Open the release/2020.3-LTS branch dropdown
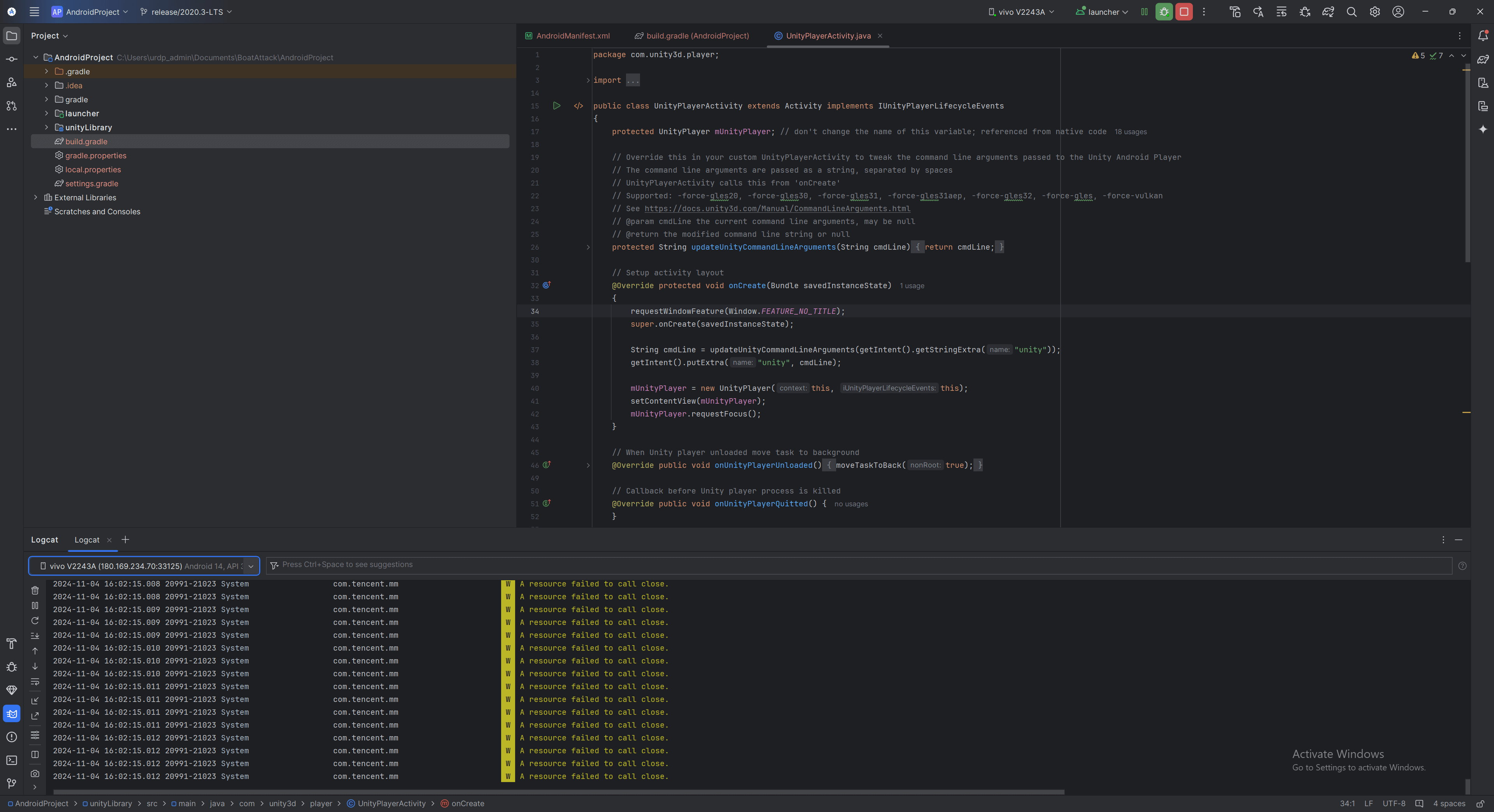Screen dimensions: 1494x812 [x=186, y=12]
